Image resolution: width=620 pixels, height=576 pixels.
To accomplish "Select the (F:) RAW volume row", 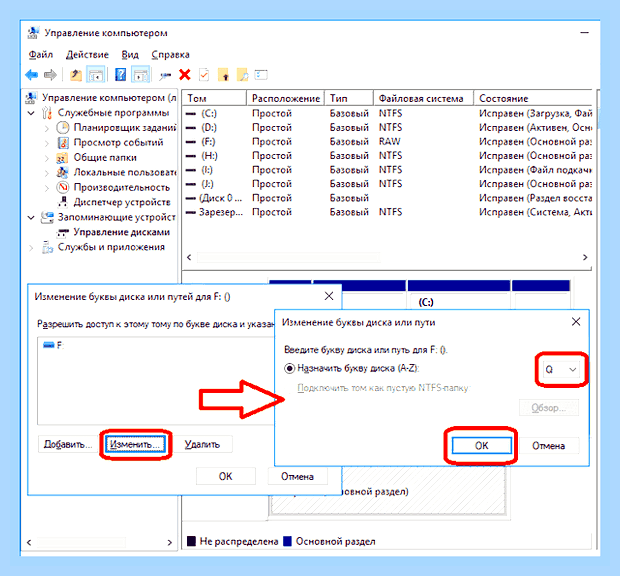I will 388,142.
